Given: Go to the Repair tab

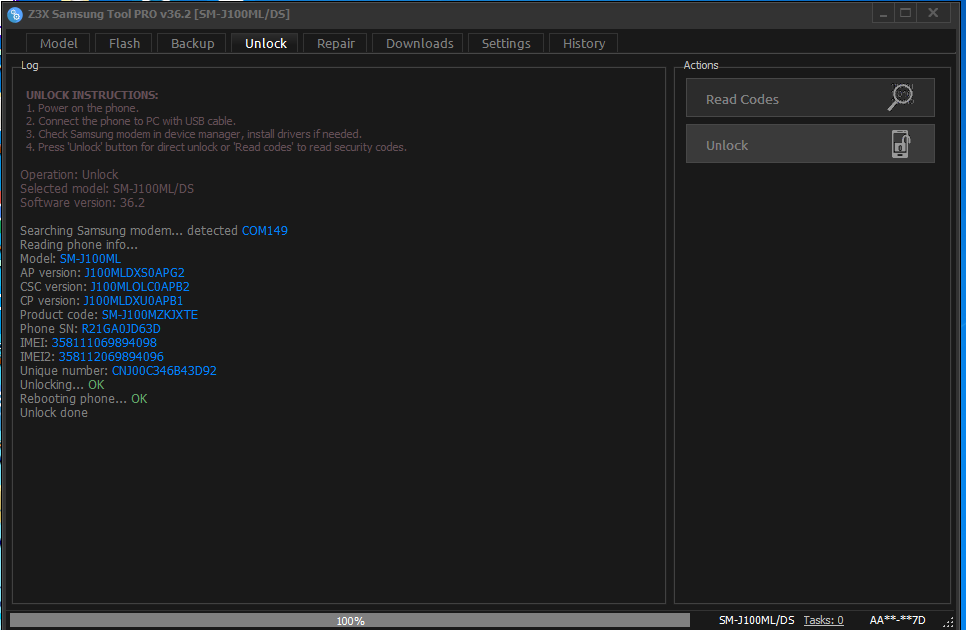Looking at the screenshot, I should point(336,44).
